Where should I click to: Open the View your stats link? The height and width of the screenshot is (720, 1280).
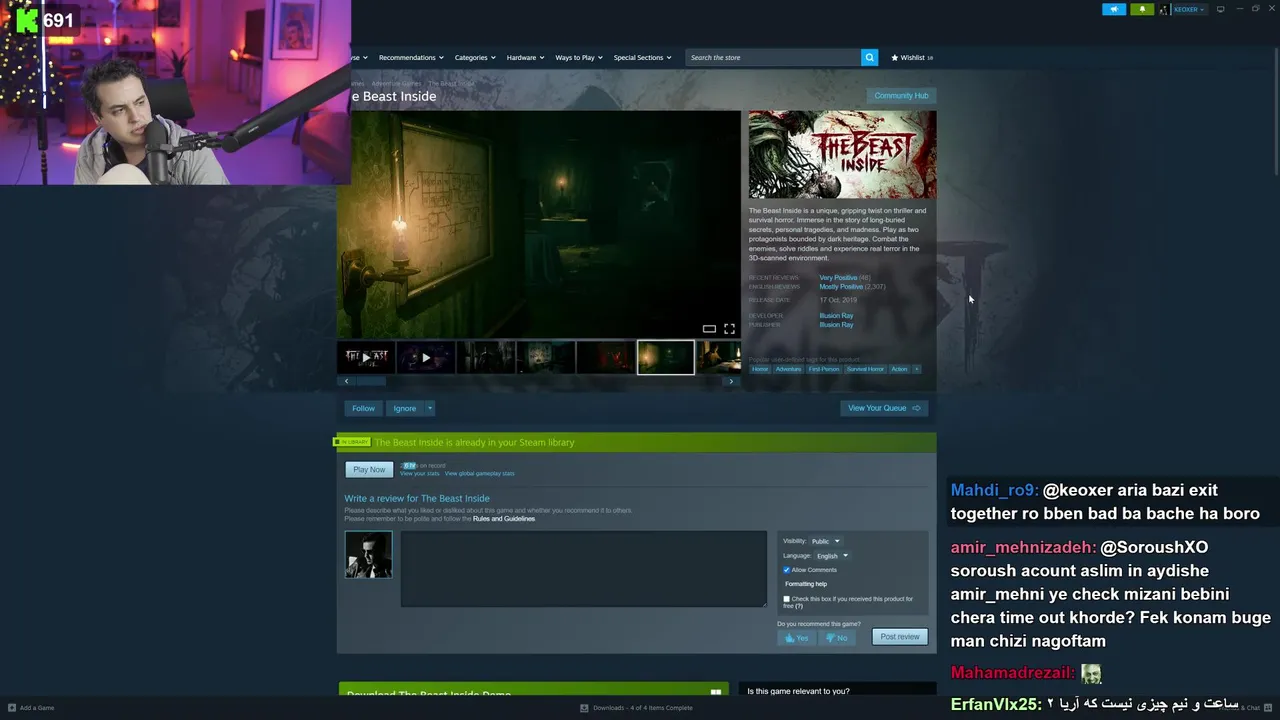(x=419, y=474)
